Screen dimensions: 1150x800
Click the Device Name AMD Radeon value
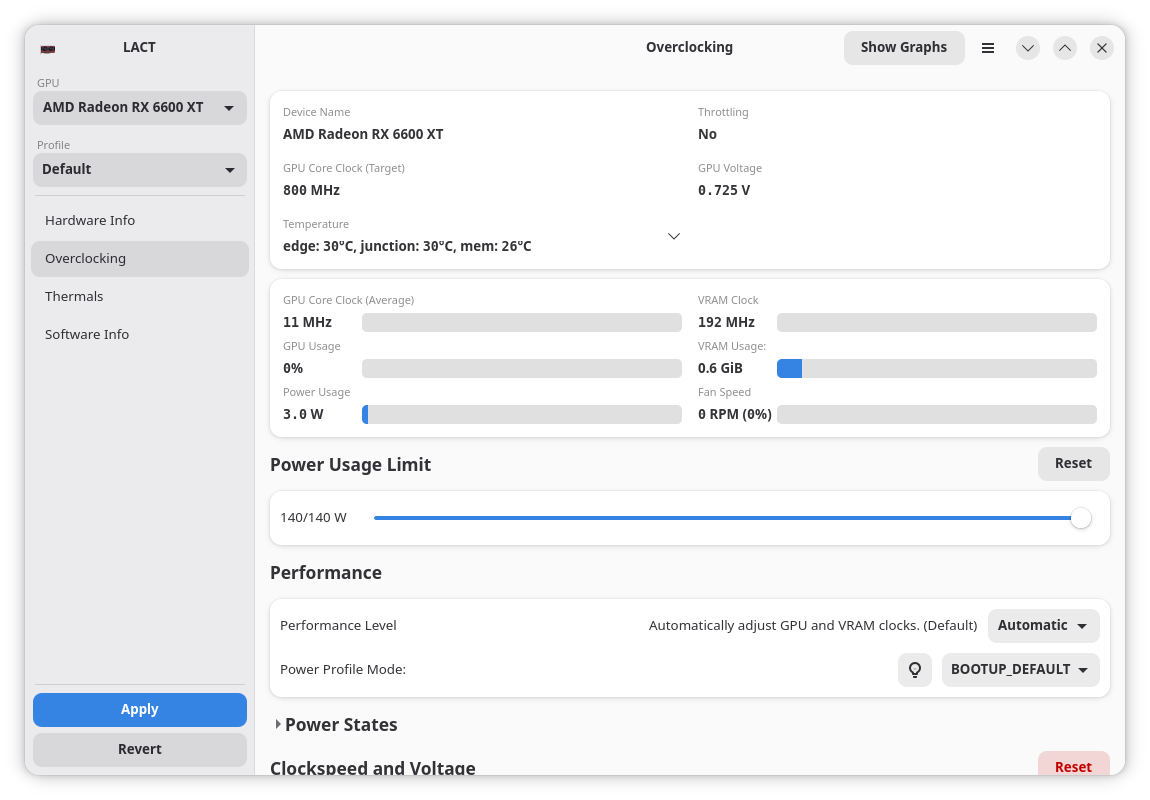pos(363,135)
